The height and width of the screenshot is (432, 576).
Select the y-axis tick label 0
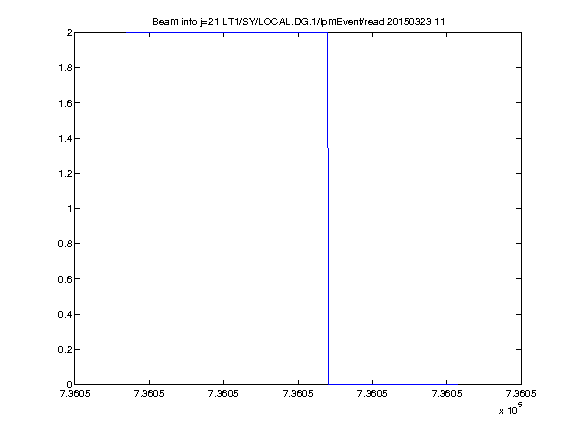(69, 384)
